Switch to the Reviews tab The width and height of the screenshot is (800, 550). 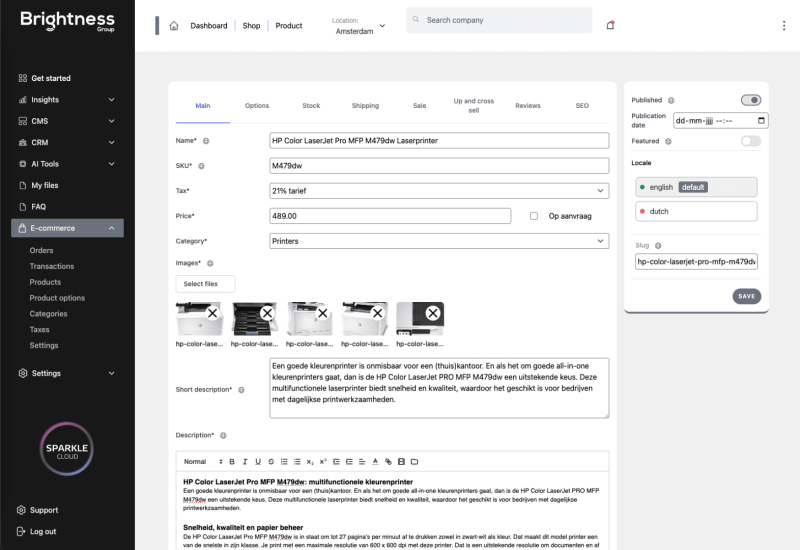528,106
